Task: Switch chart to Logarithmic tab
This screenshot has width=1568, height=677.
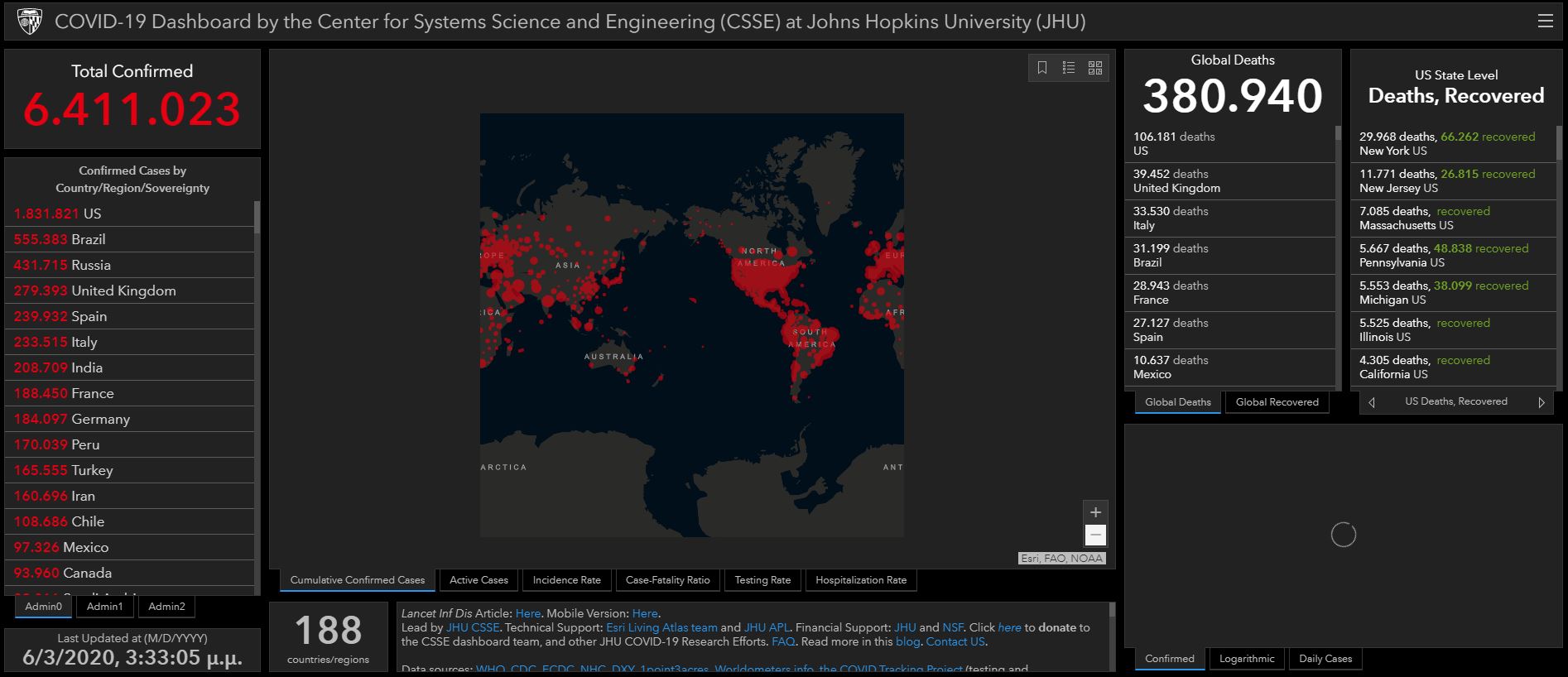Action: point(1247,659)
